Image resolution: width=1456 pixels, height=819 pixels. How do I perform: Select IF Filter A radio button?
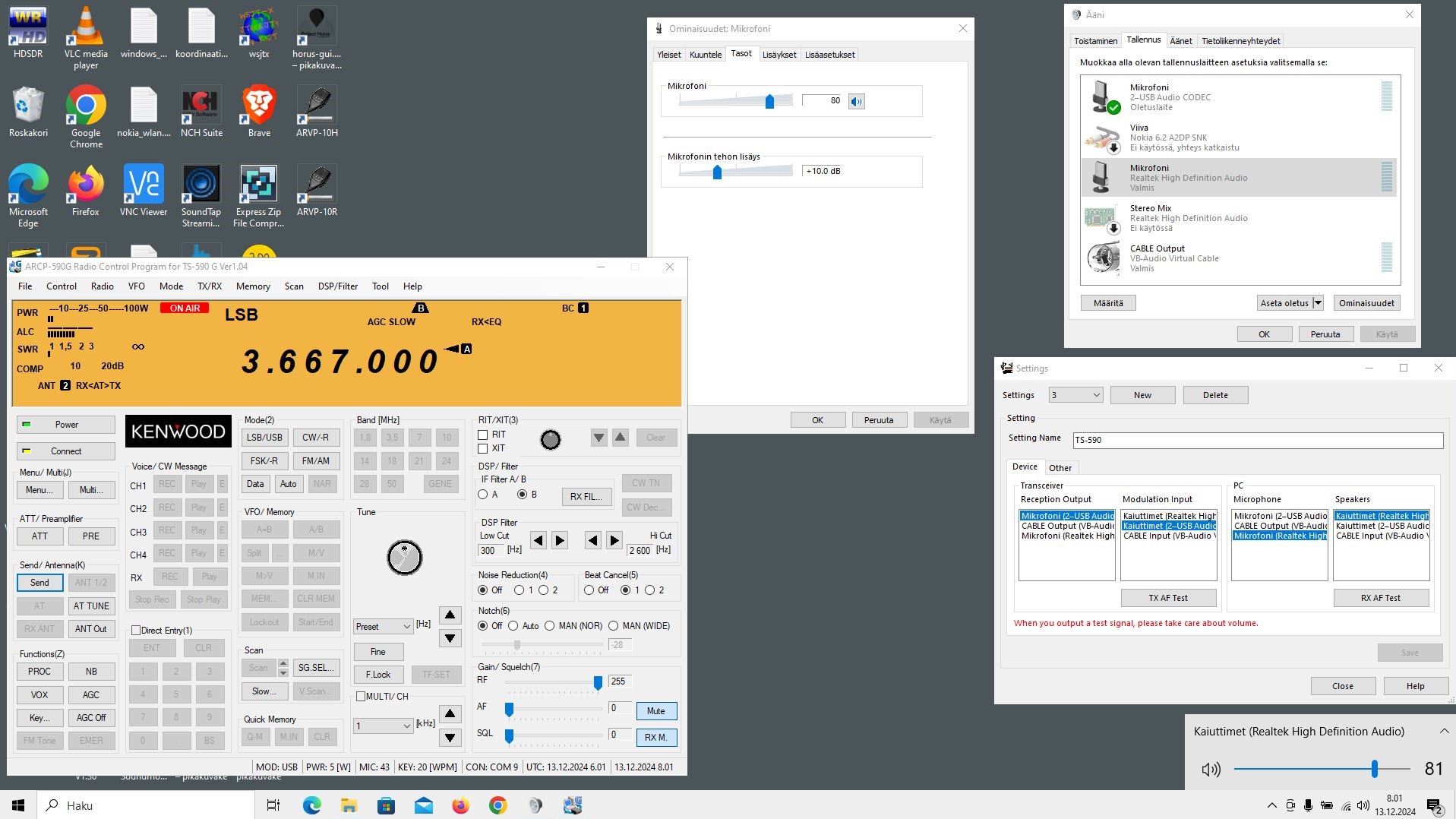coord(483,495)
